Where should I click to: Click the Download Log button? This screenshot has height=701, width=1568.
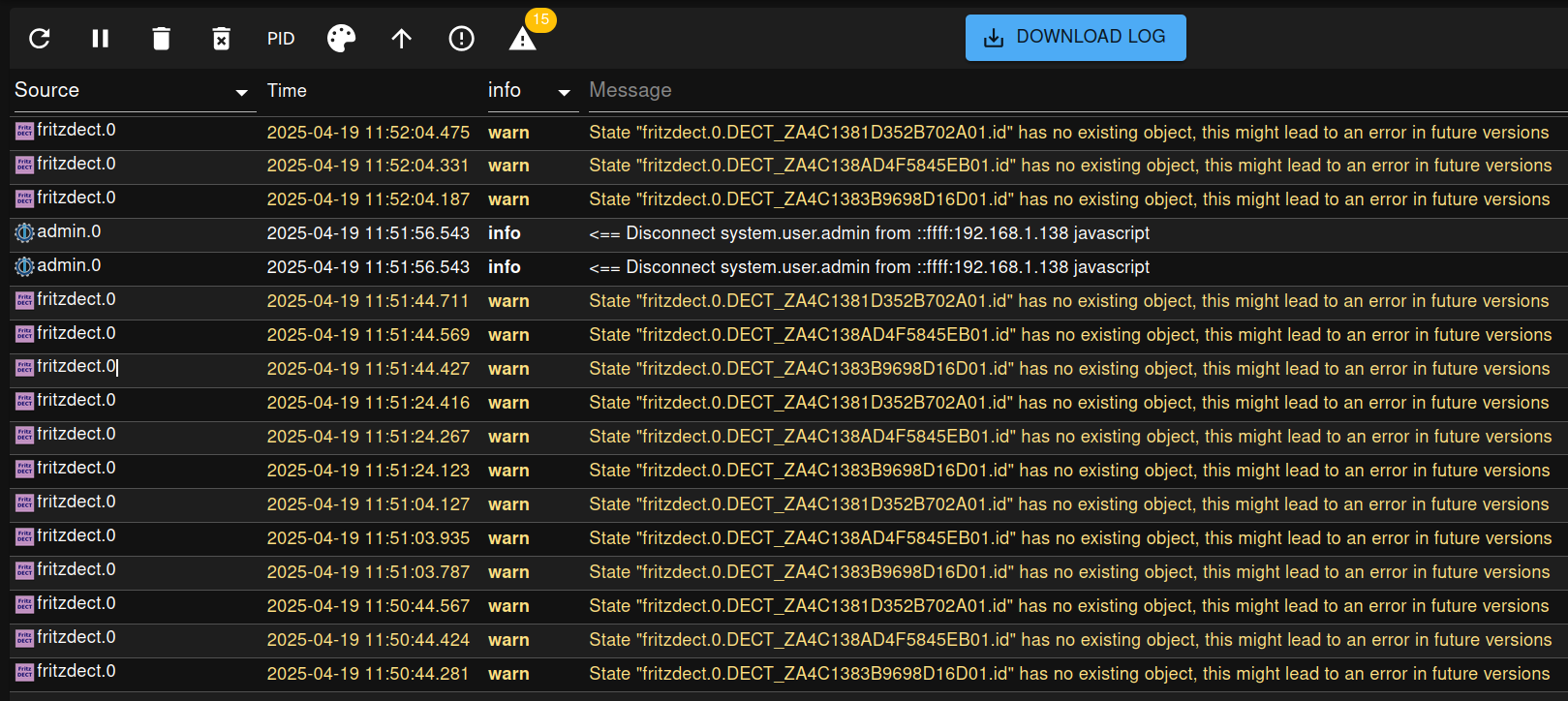tap(1075, 38)
